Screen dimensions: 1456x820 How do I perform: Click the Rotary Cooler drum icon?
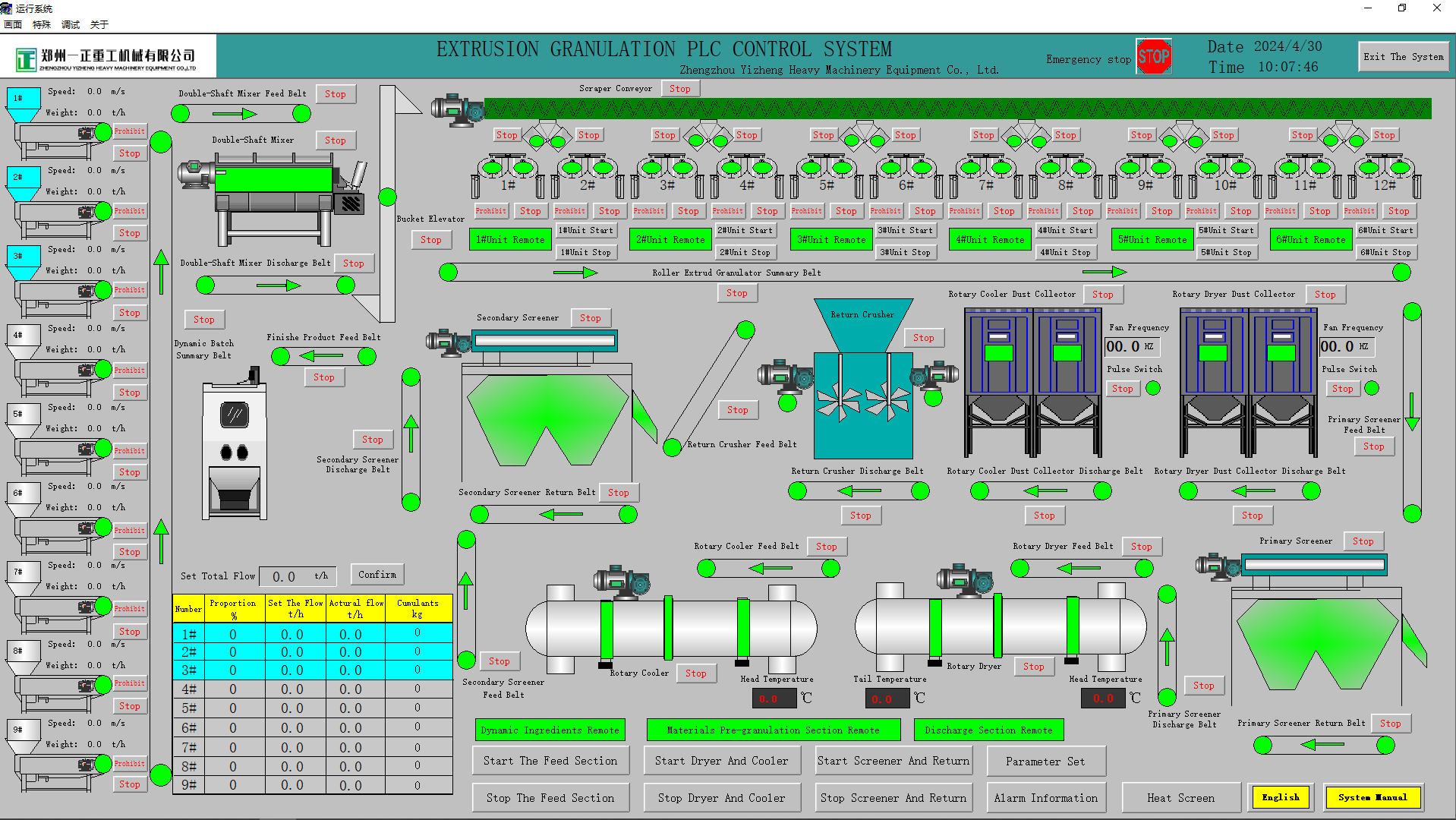coord(671,627)
